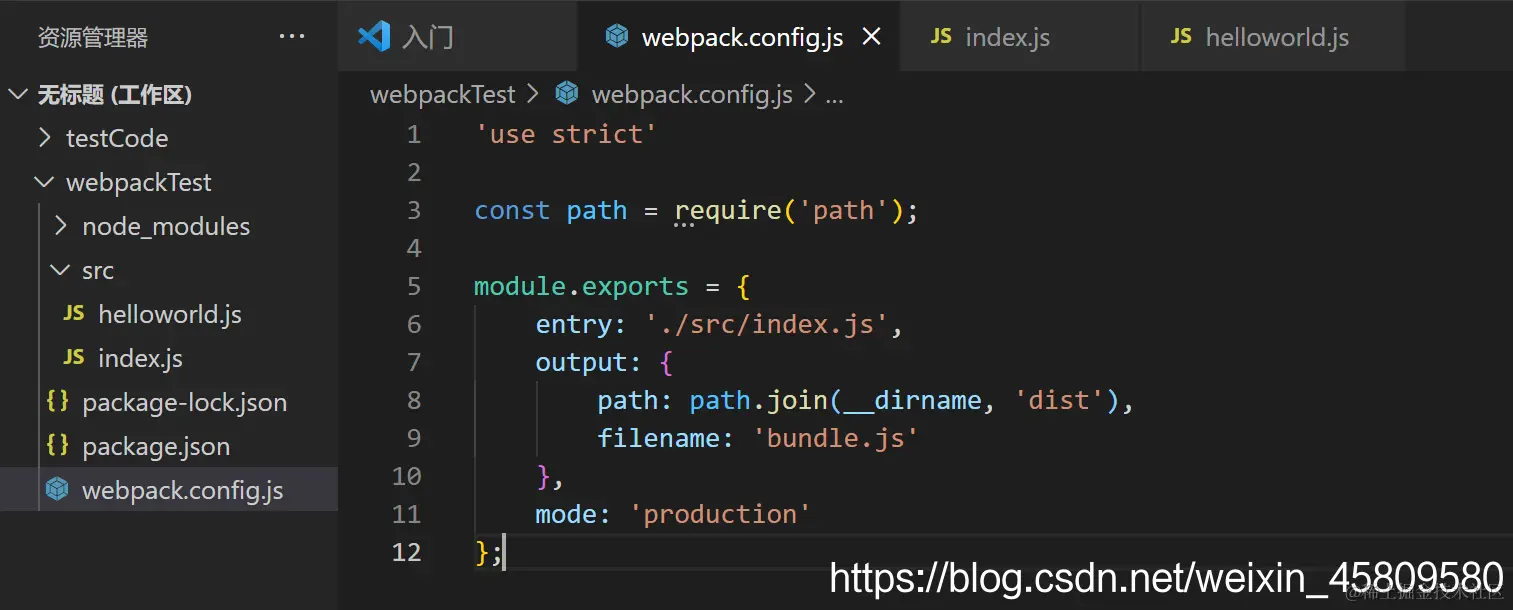Click the JS icon on helloworld.js tab
Screen dimensions: 1513x610
pos(1181,36)
